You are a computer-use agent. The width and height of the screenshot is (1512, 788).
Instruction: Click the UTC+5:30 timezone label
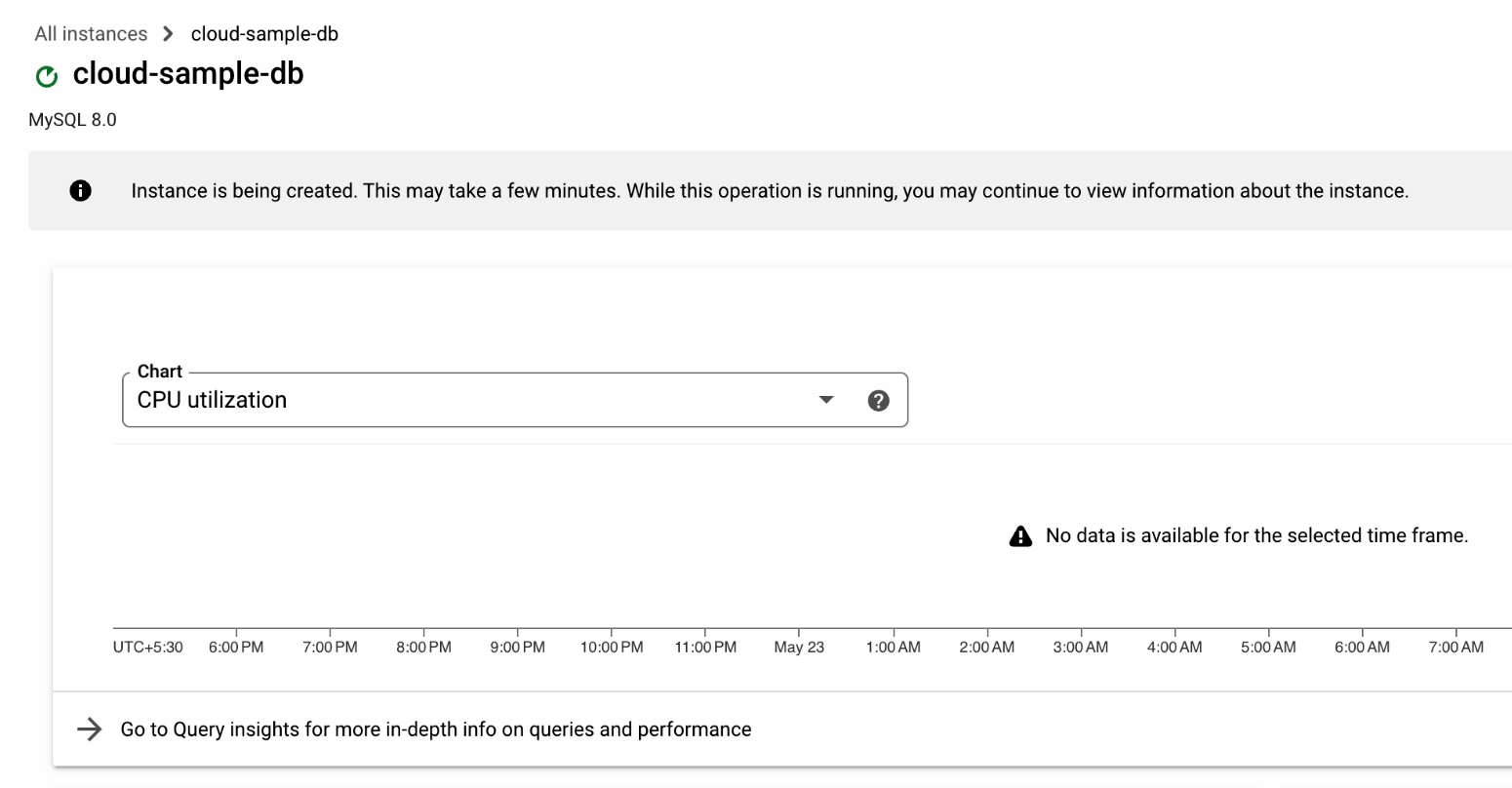coord(148,647)
